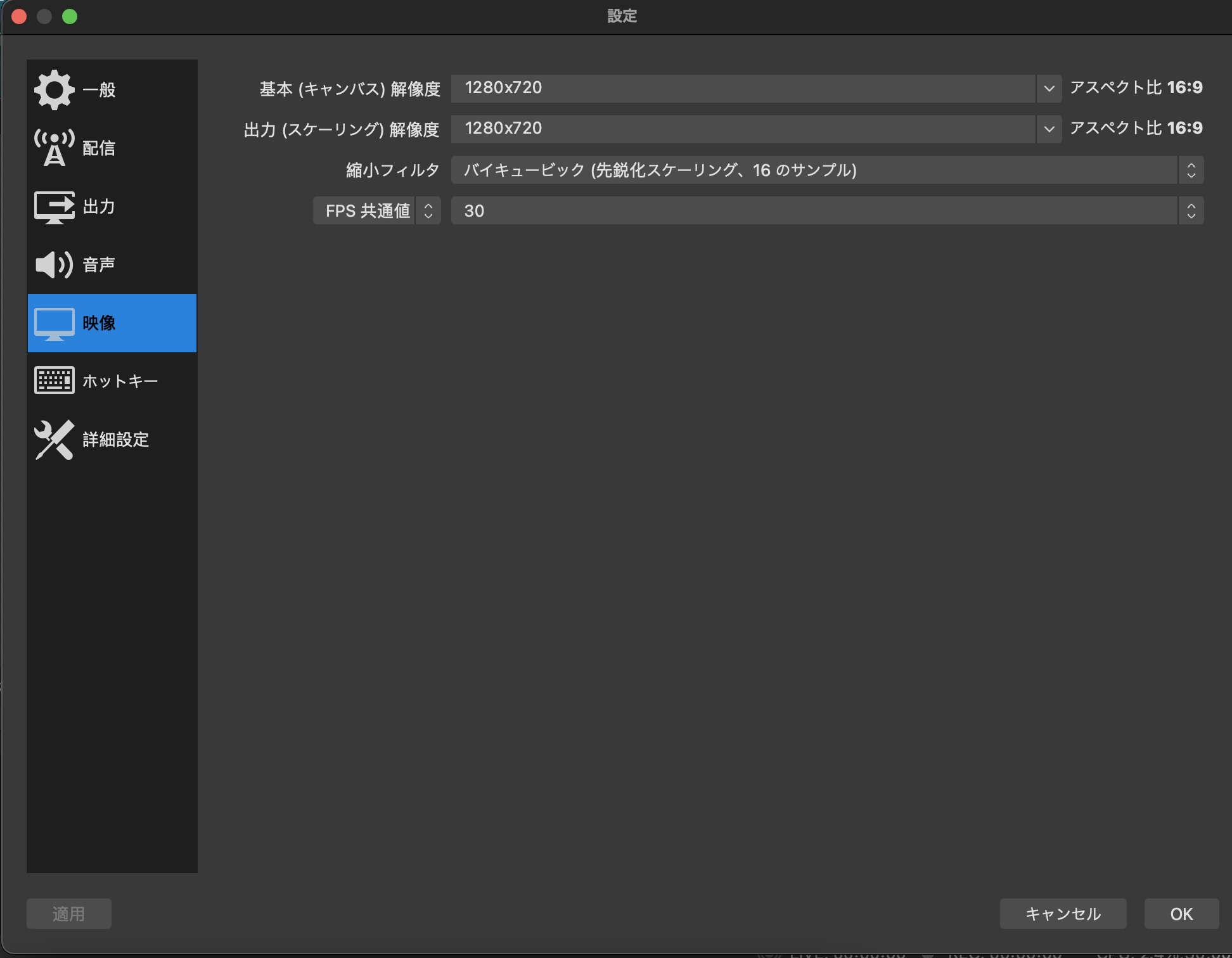Viewport: 1232px width, 958px height.
Task: Click the キャンセル button
Action: pos(1063,913)
